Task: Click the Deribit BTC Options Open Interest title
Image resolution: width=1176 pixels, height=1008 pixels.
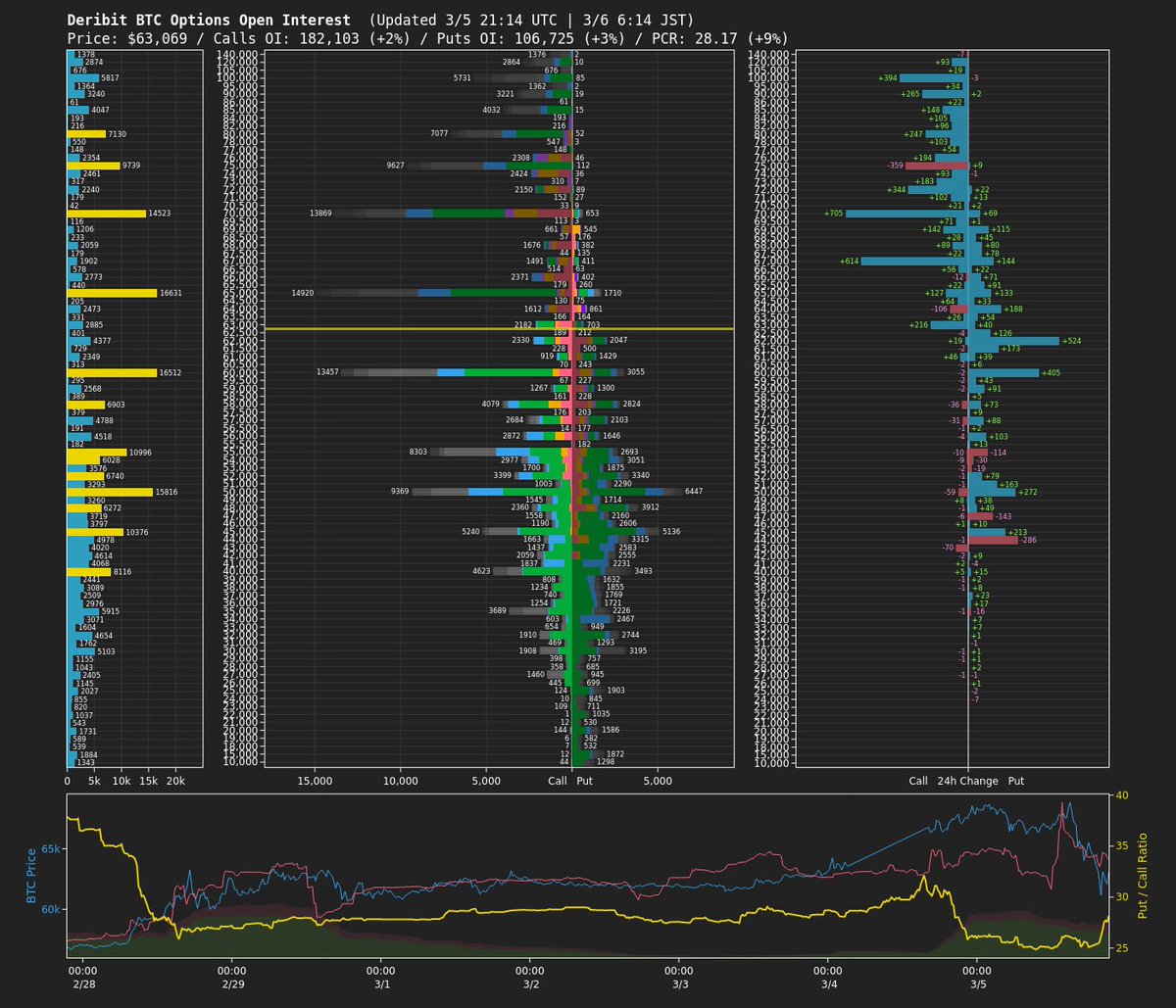Action: point(209,20)
